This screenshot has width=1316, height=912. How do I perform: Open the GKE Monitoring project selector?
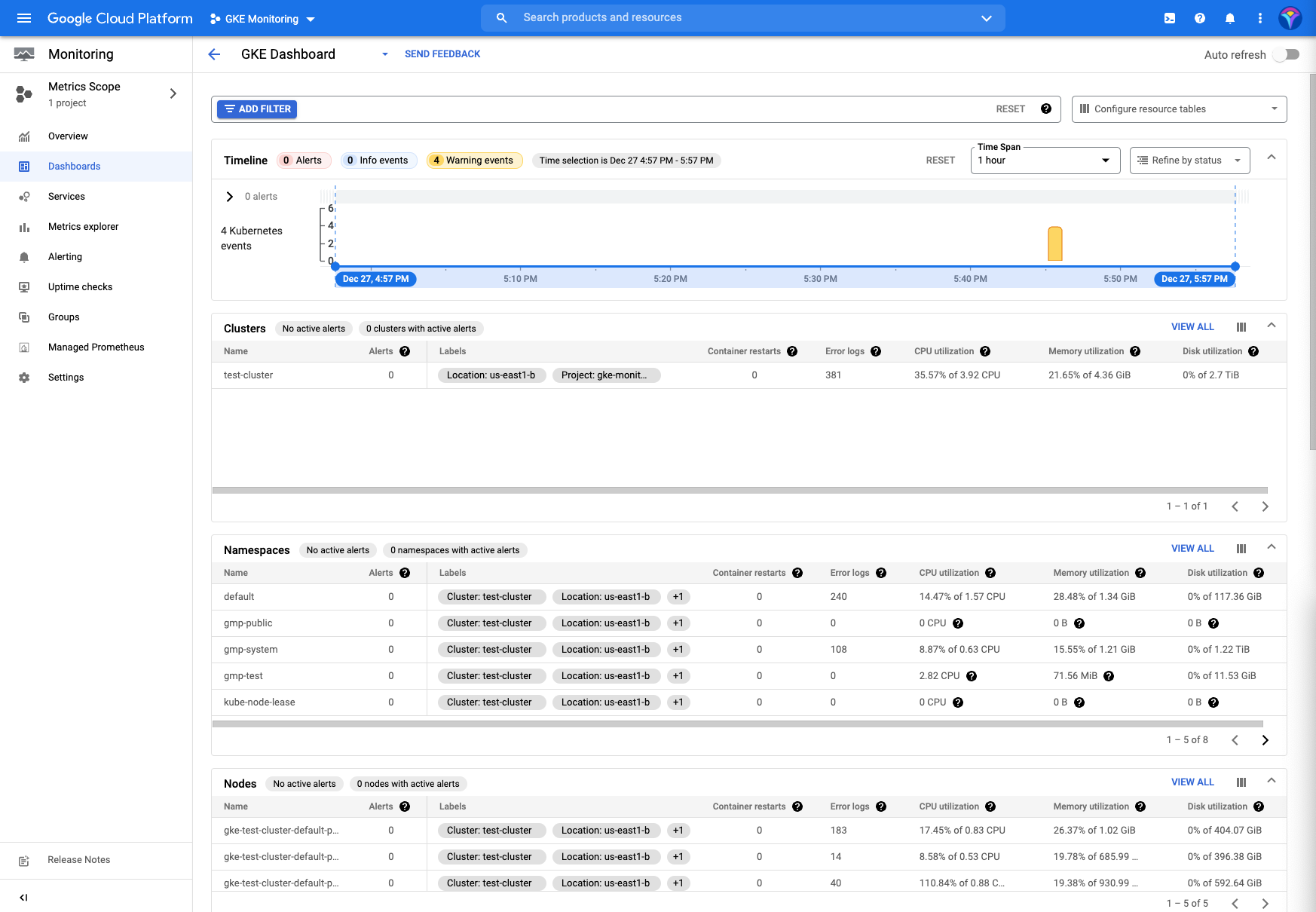click(x=262, y=19)
